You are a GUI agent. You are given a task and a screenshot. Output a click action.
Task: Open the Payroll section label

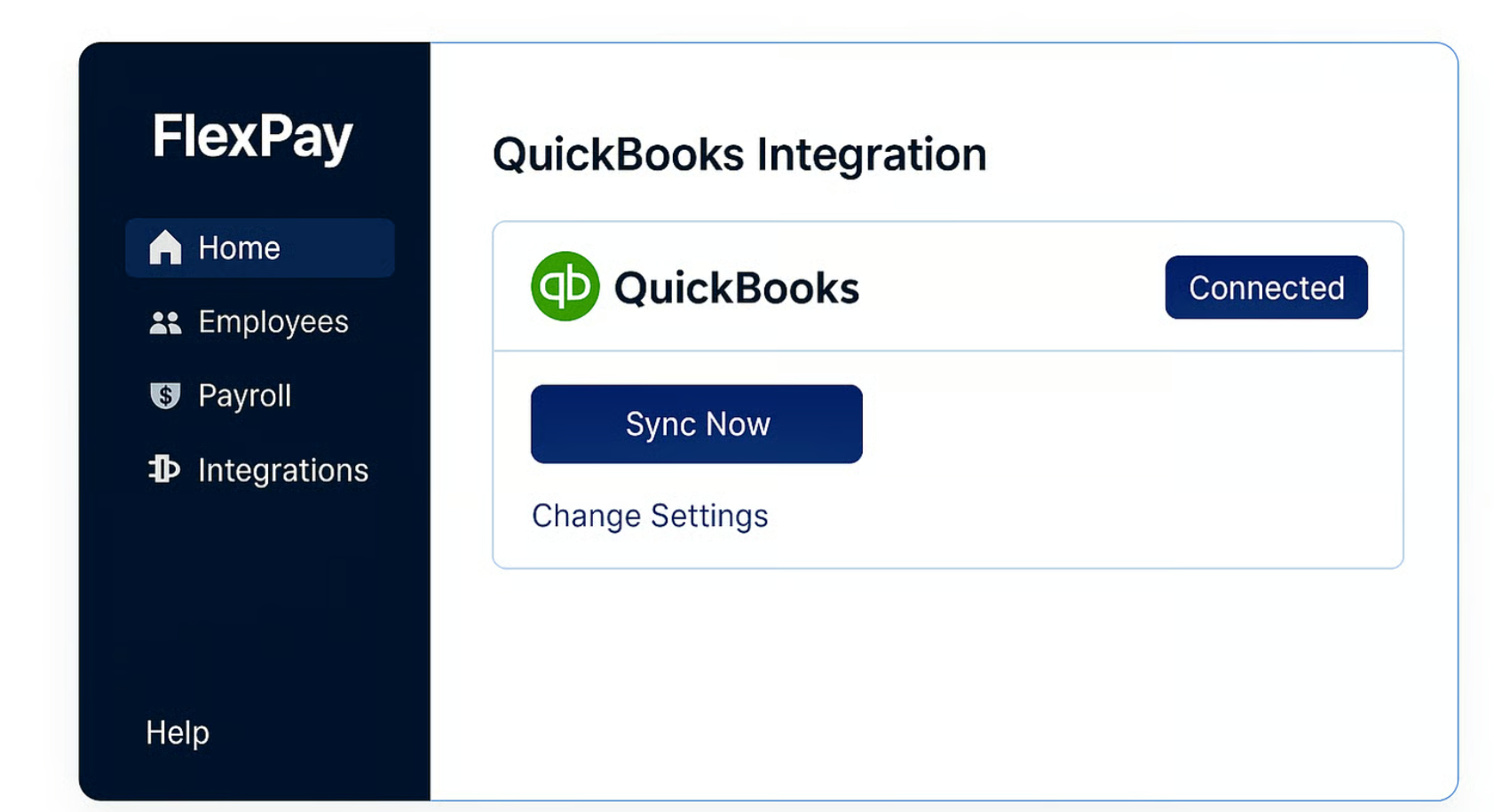pyautogui.click(x=244, y=396)
